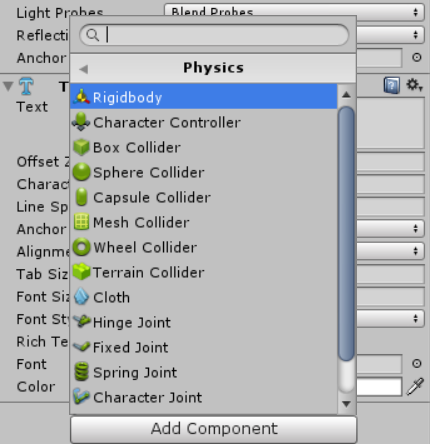This screenshot has width=430, height=444.
Task: Choose the Box Collider cube icon
Action: 81,147
